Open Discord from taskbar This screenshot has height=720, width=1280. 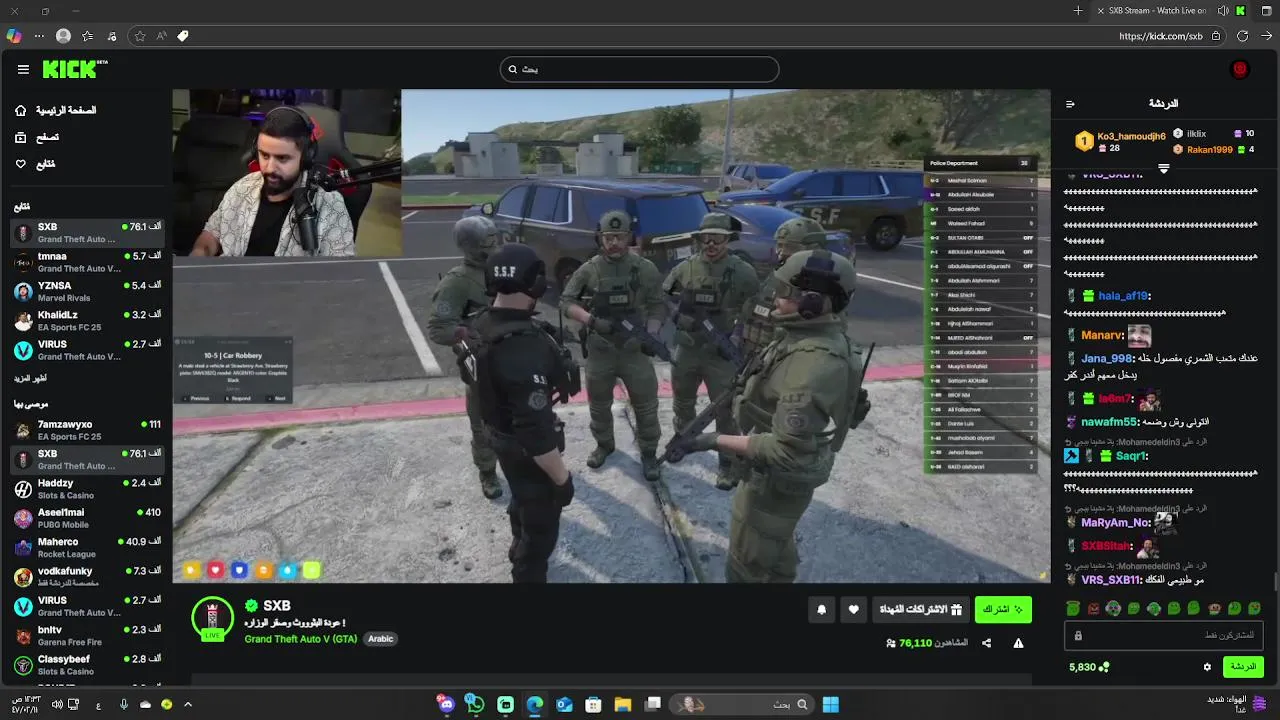[446, 705]
